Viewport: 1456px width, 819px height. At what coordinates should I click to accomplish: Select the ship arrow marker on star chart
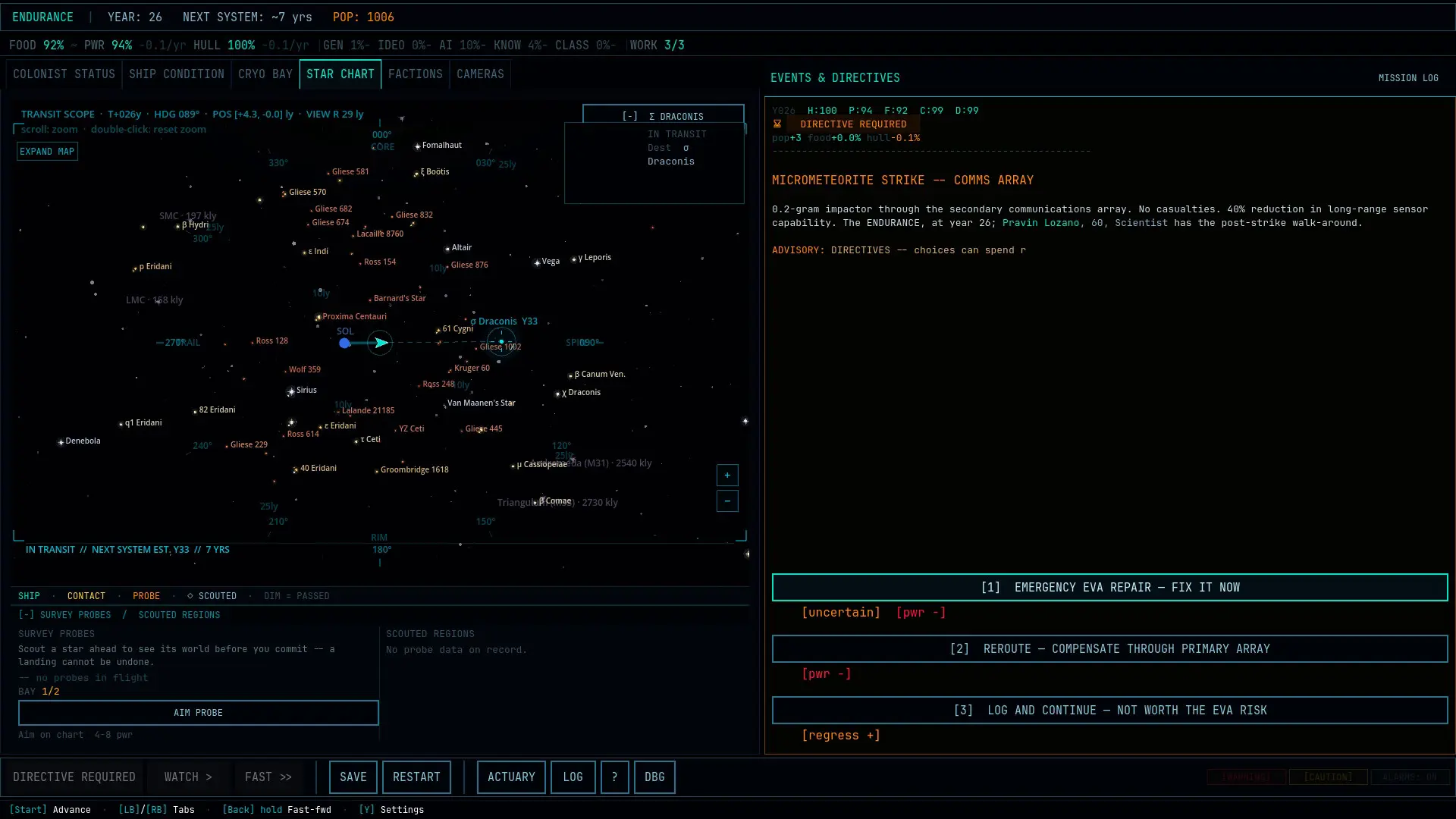381,344
